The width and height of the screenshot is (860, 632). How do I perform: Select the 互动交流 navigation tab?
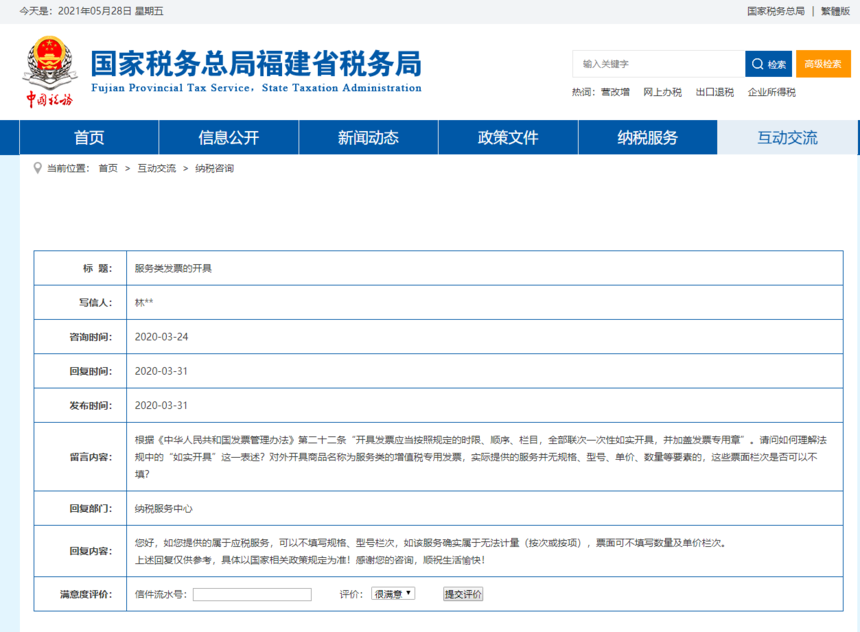tap(787, 138)
